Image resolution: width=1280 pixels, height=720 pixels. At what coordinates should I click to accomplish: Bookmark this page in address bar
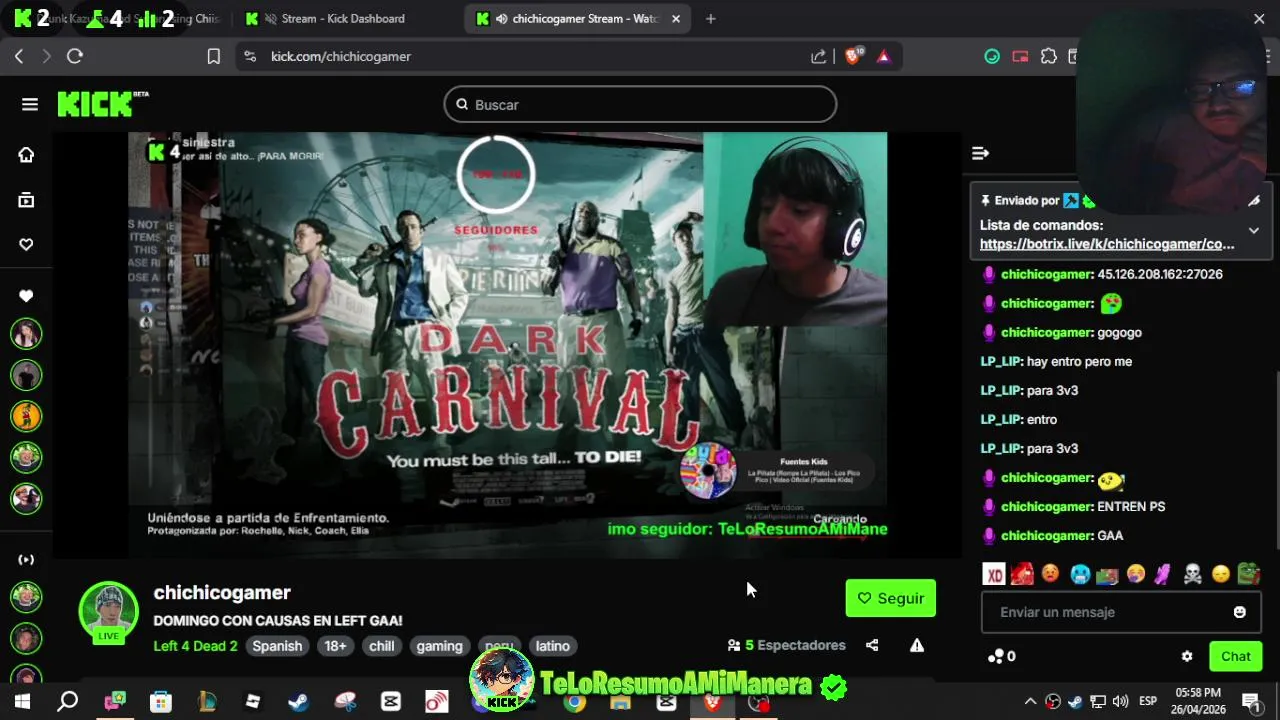click(213, 57)
